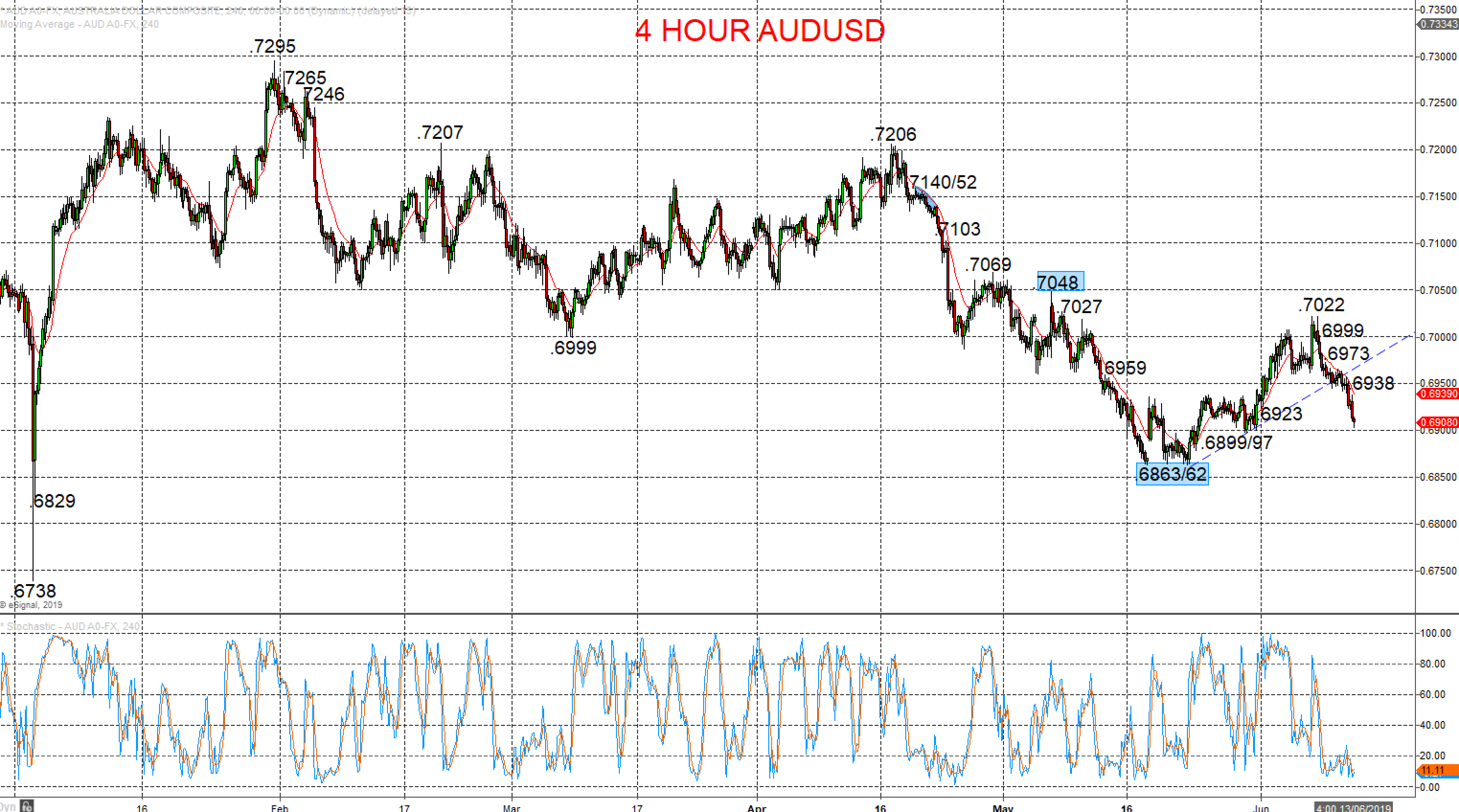This screenshot has height=812, width=1459.
Task: Click the 7140/52 price label
Action: tap(943, 182)
